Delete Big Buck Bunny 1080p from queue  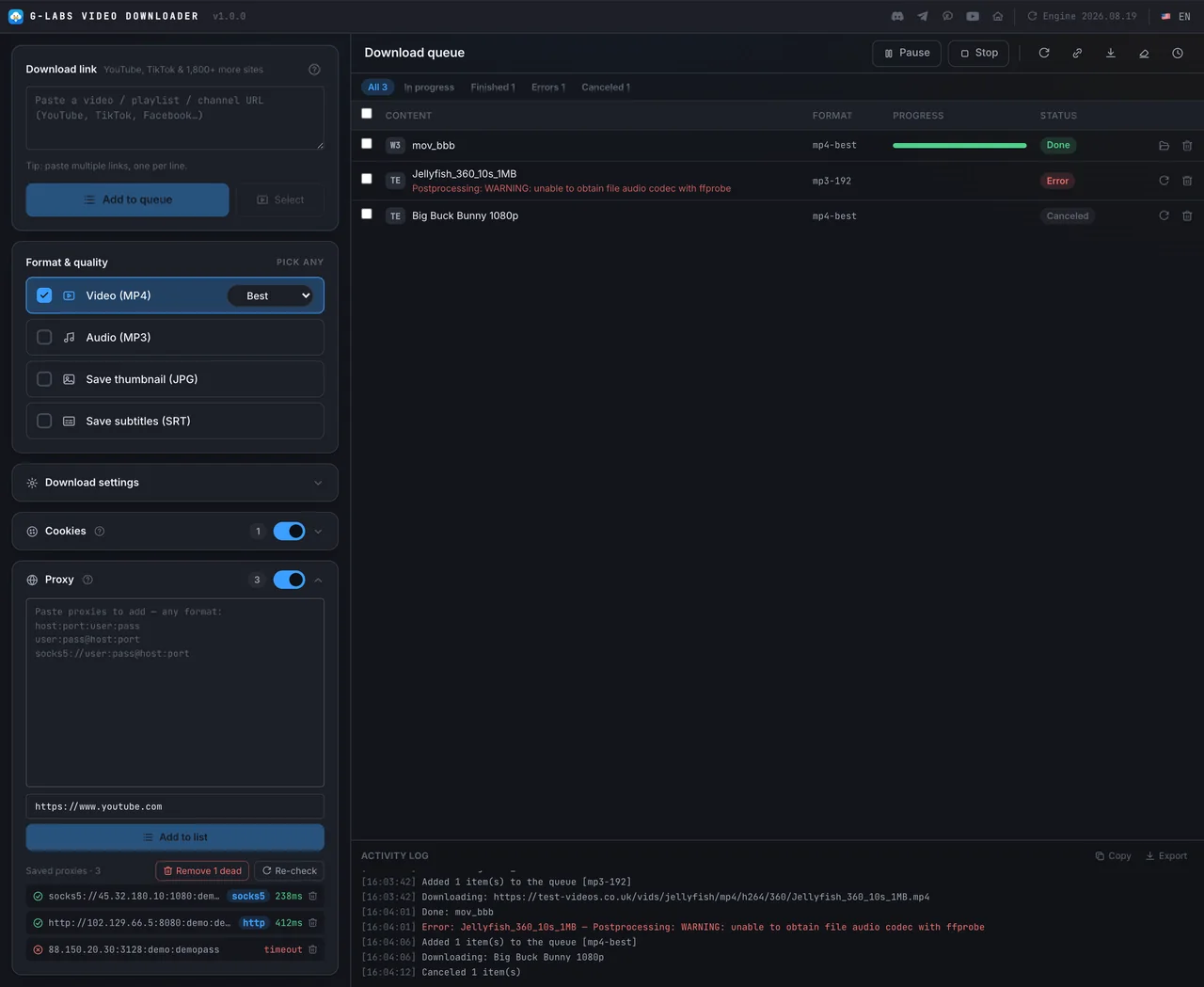click(x=1187, y=216)
